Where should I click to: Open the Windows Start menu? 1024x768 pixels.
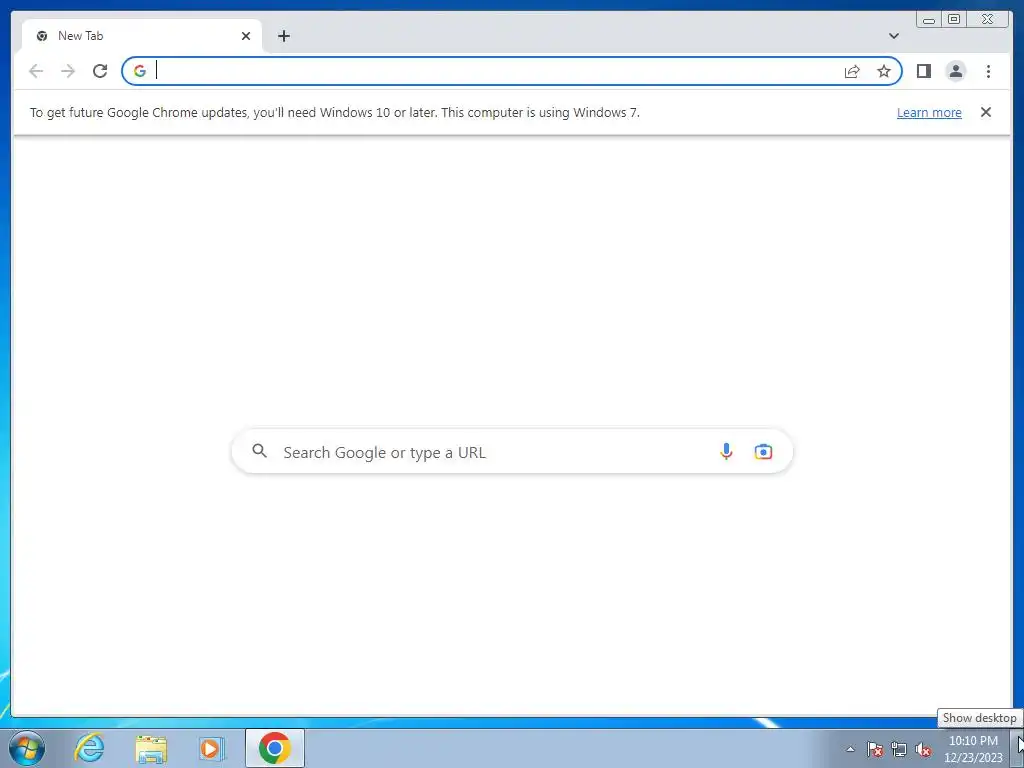[27, 748]
